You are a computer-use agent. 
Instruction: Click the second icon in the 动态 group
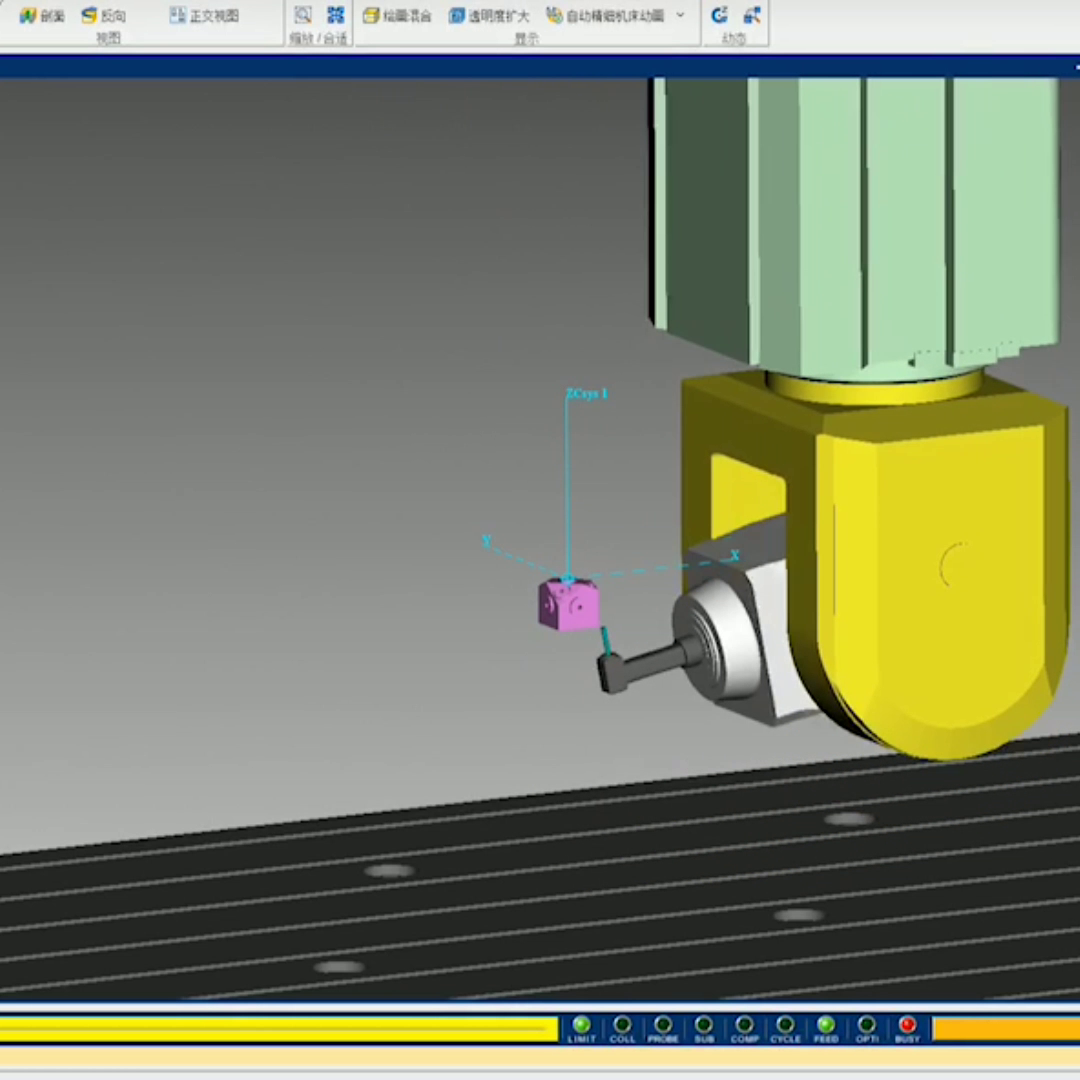(x=752, y=15)
